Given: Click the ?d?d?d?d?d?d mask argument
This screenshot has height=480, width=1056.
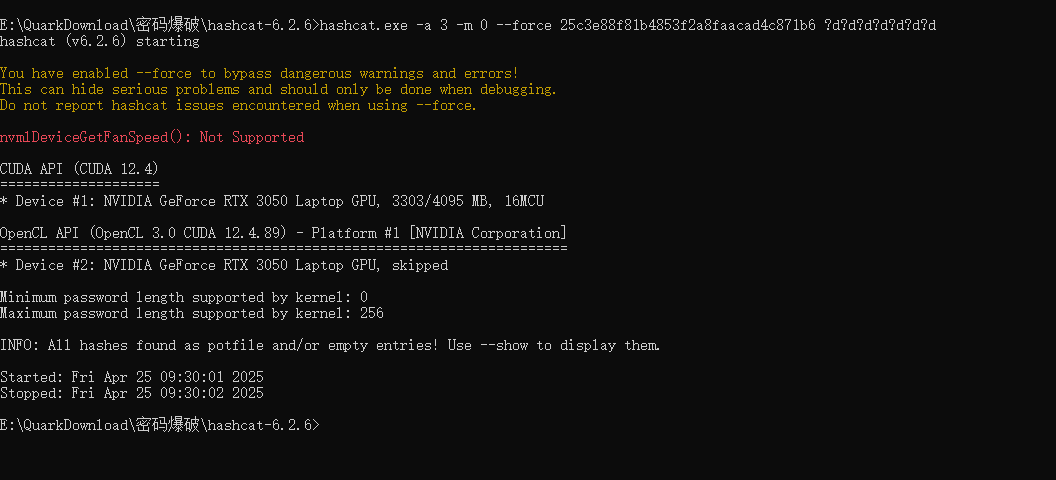Looking at the screenshot, I should [x=880, y=25].
